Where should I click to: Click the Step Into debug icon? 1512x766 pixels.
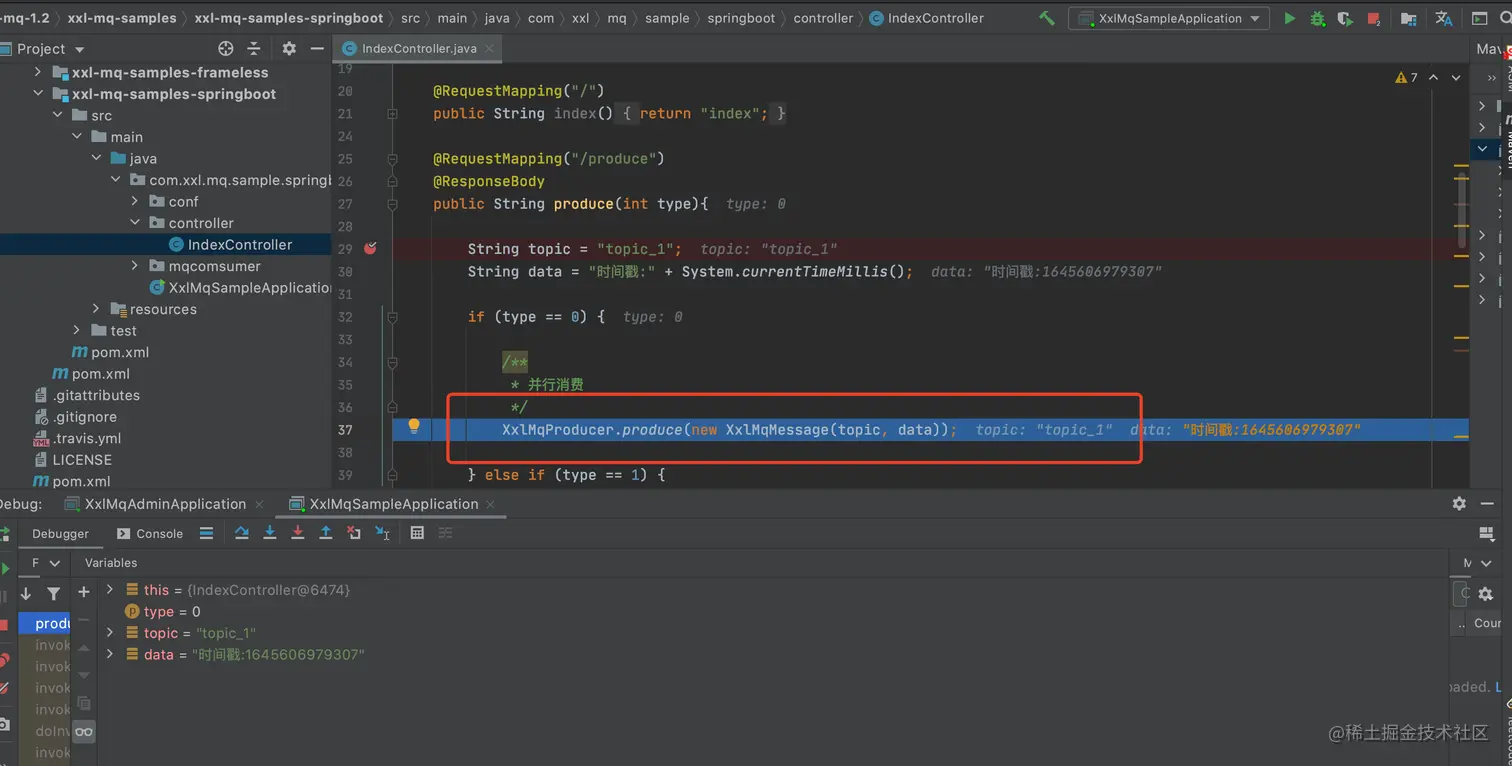[269, 533]
